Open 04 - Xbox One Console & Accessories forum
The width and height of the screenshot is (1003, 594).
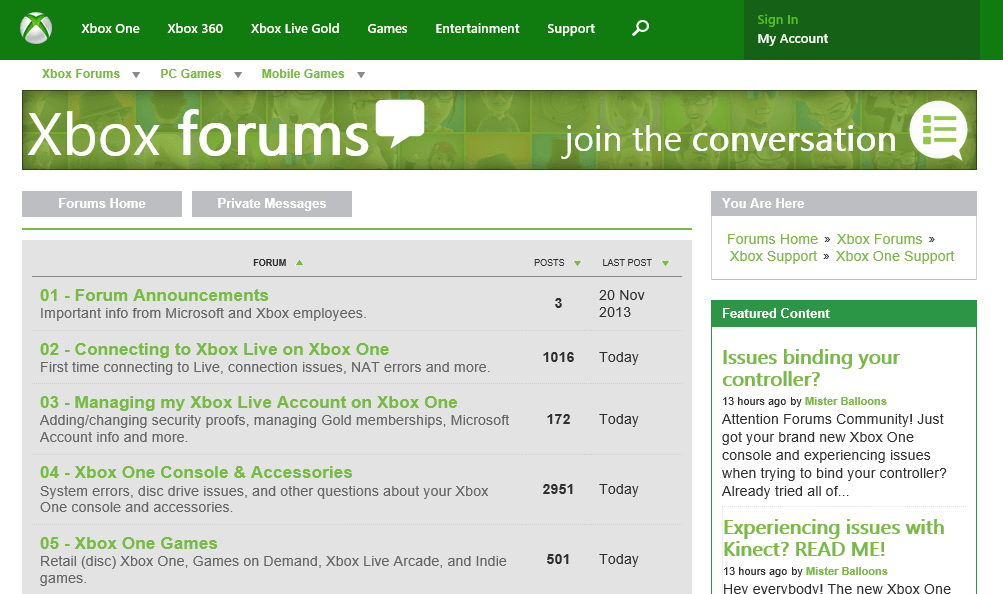pos(196,473)
